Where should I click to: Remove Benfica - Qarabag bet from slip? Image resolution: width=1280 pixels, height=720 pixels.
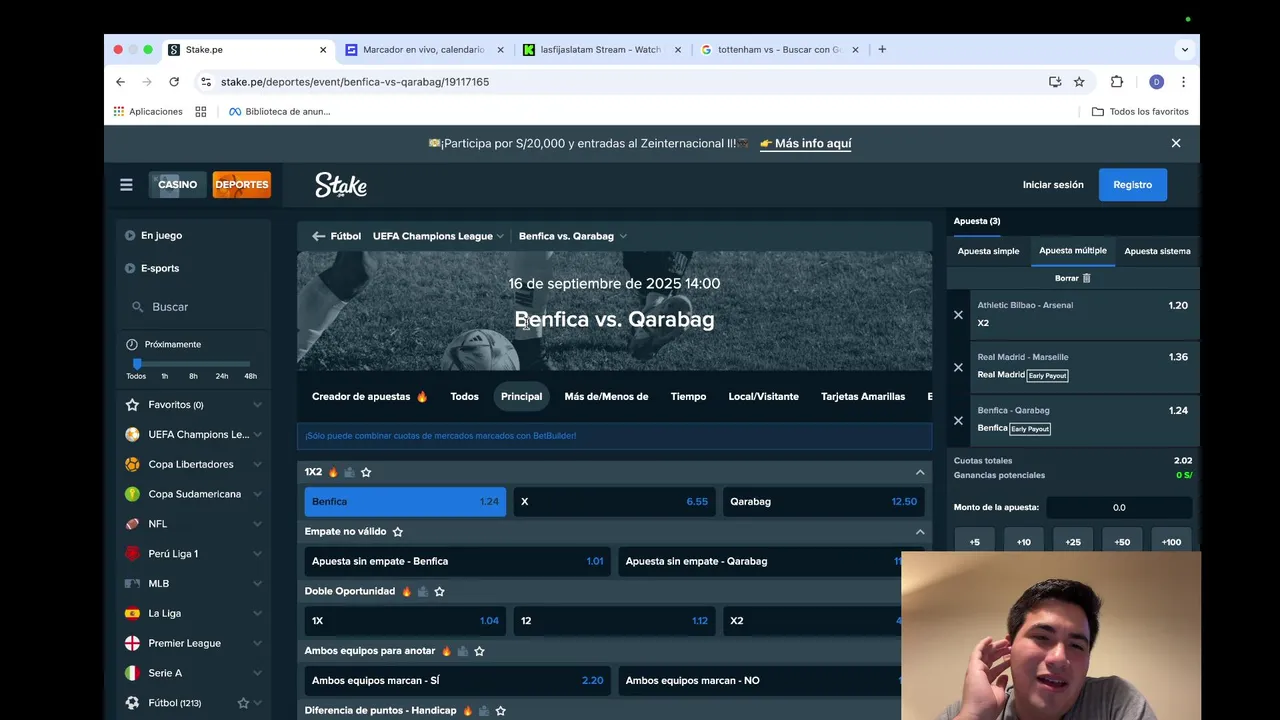(x=958, y=421)
